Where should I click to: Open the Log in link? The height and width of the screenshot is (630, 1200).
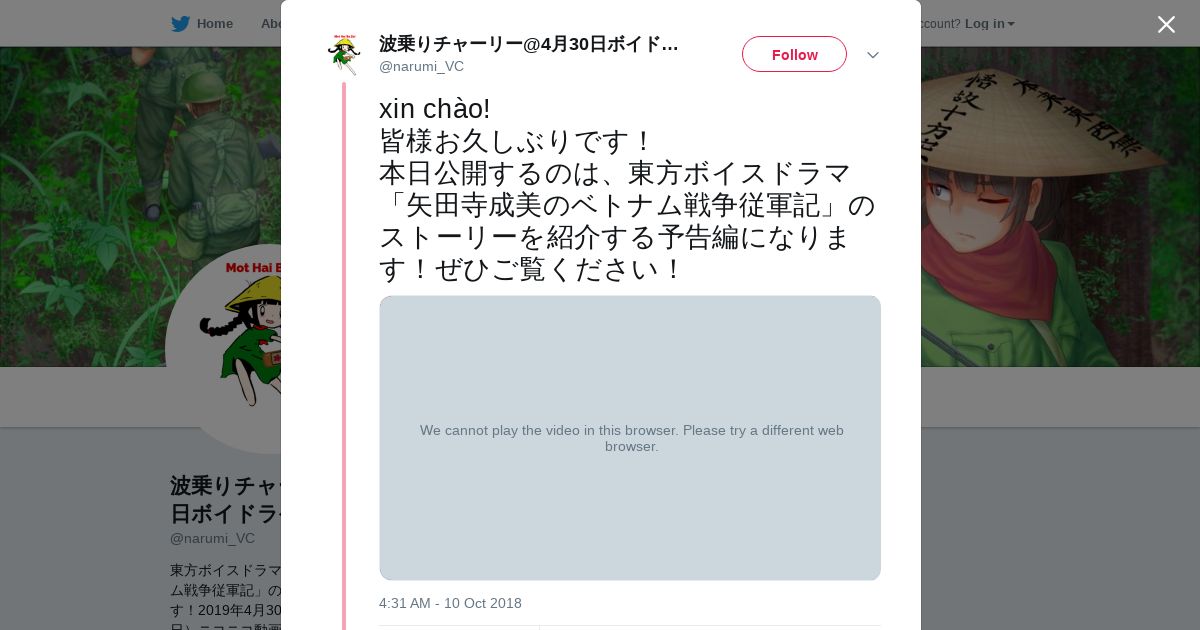[984, 24]
